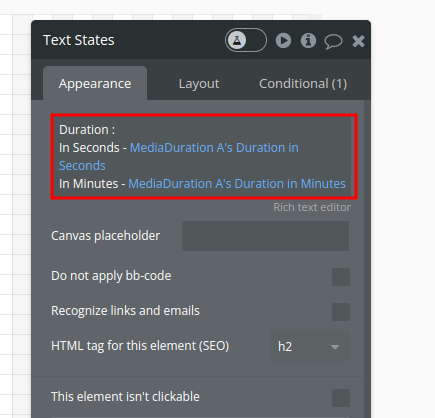Open the Rich text editor link
Viewport: 435px width, 418px height.
[x=312, y=207]
